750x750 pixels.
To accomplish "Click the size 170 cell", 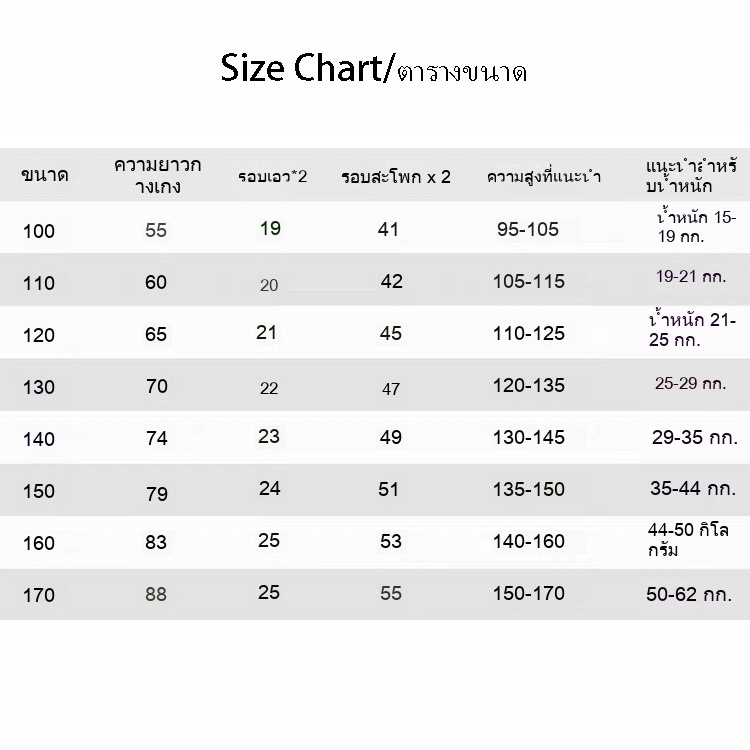I will click(x=39, y=596).
